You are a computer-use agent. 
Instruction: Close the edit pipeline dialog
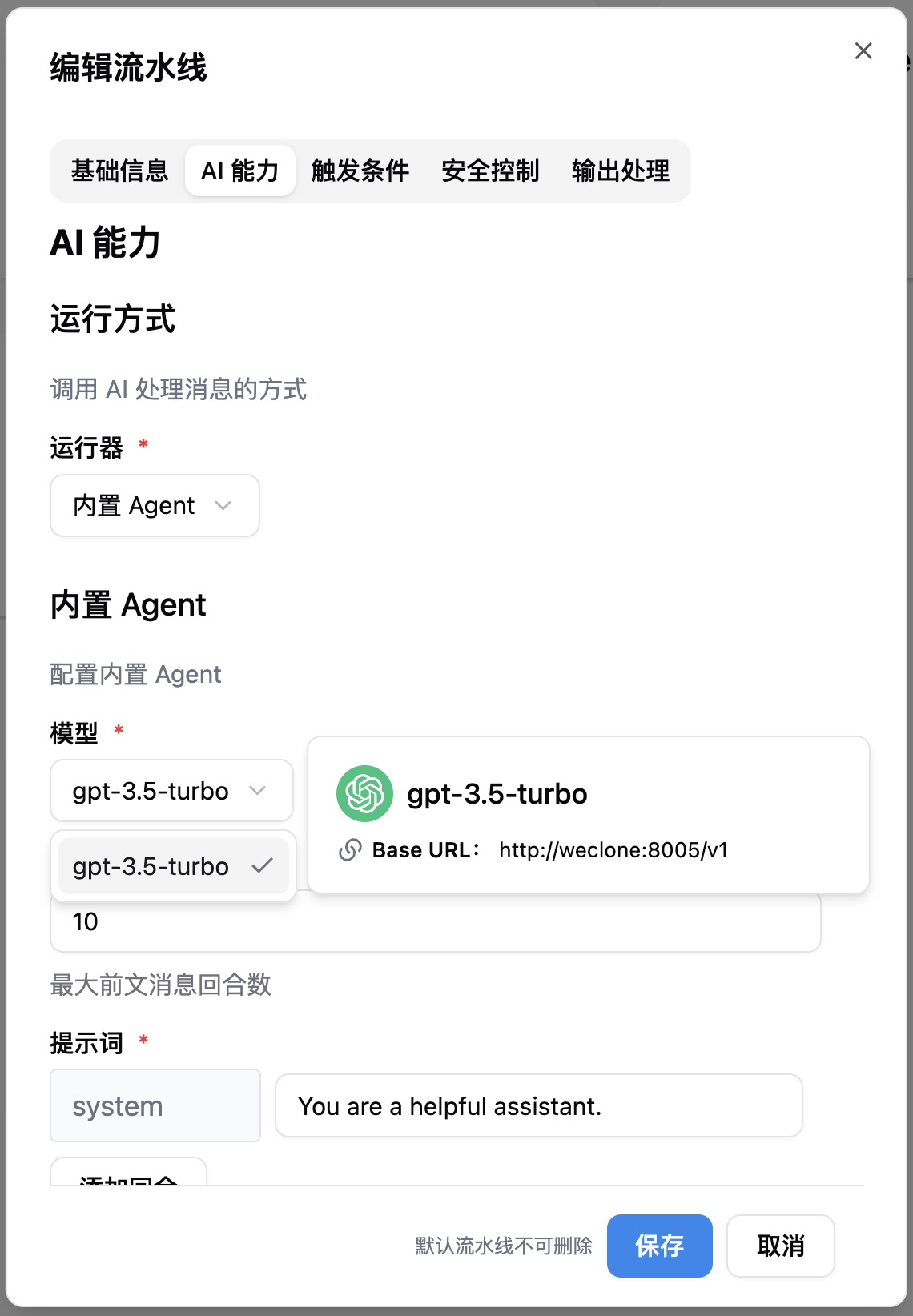(x=863, y=51)
